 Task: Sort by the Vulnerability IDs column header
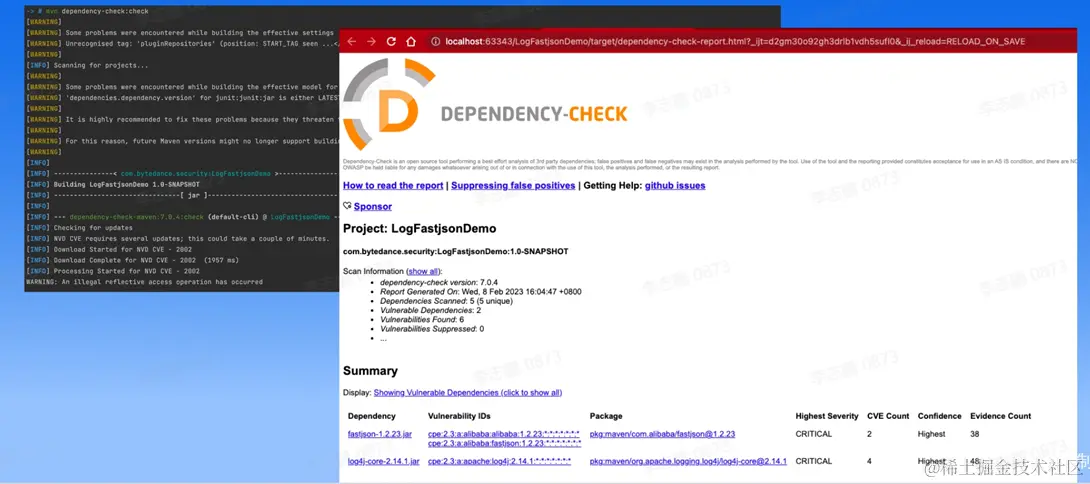coord(459,416)
